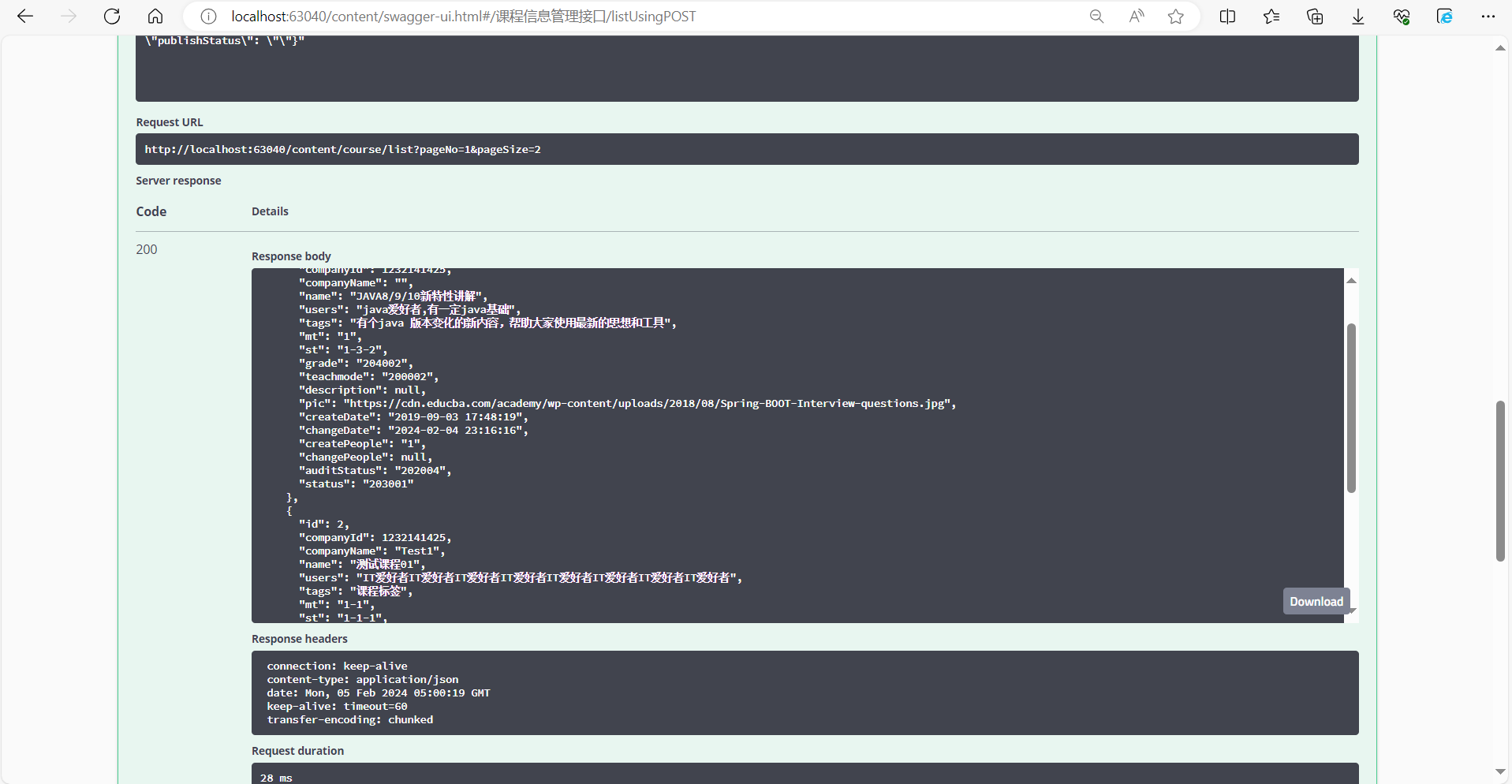The image size is (1512, 784).
Task: Click the "teachmode": "200002" line
Action: coord(368,376)
